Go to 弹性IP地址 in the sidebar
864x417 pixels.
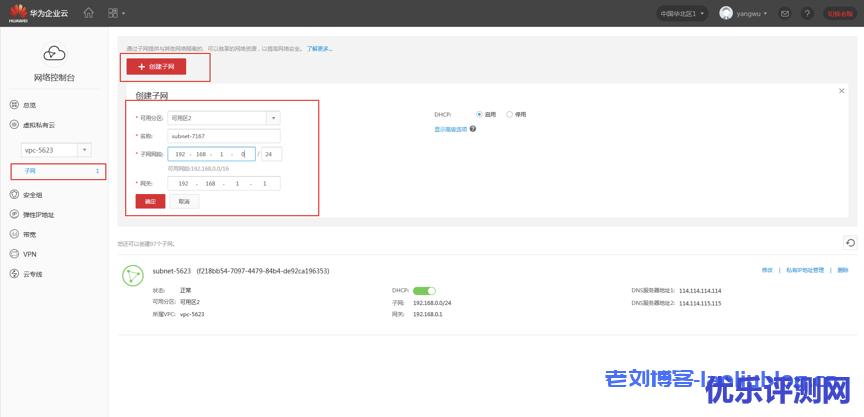38,214
